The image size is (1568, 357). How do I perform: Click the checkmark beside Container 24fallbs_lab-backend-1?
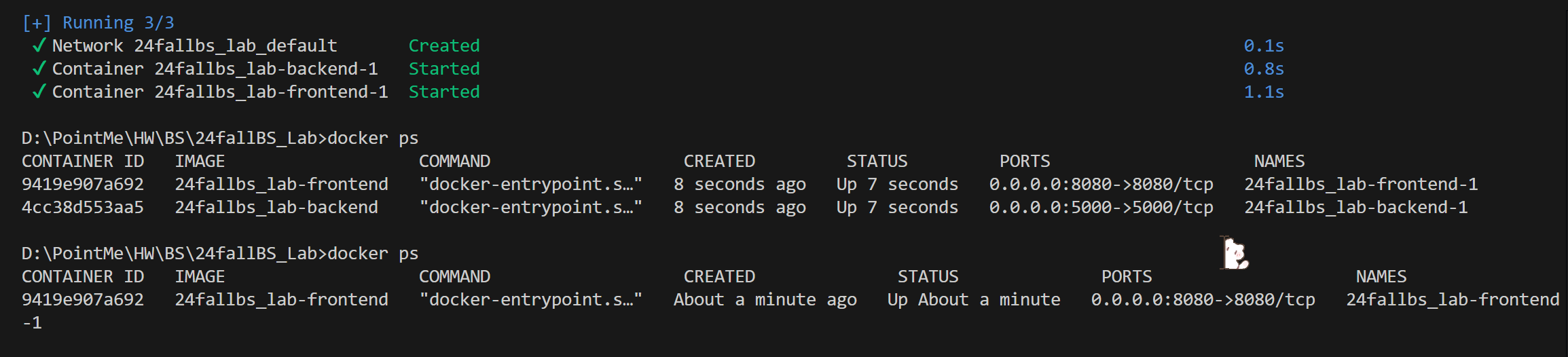pyautogui.click(x=39, y=69)
